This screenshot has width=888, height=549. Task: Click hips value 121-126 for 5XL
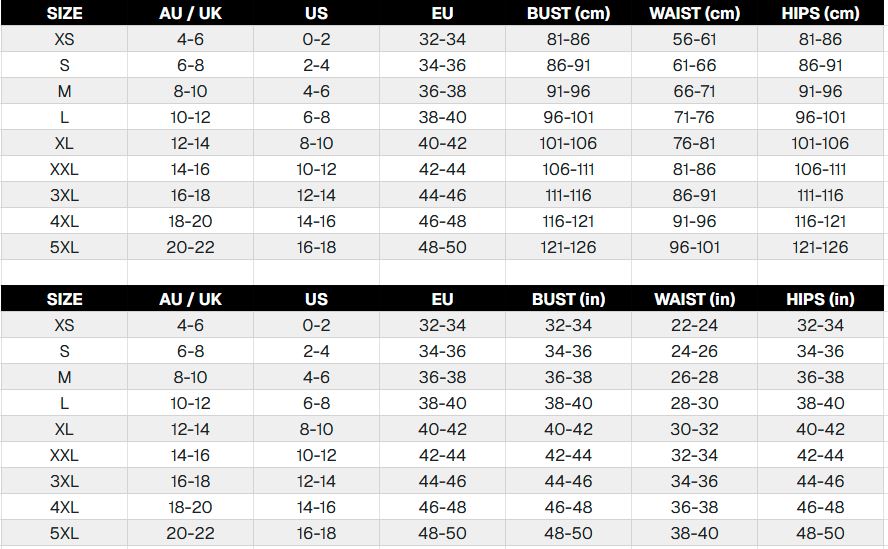[820, 247]
